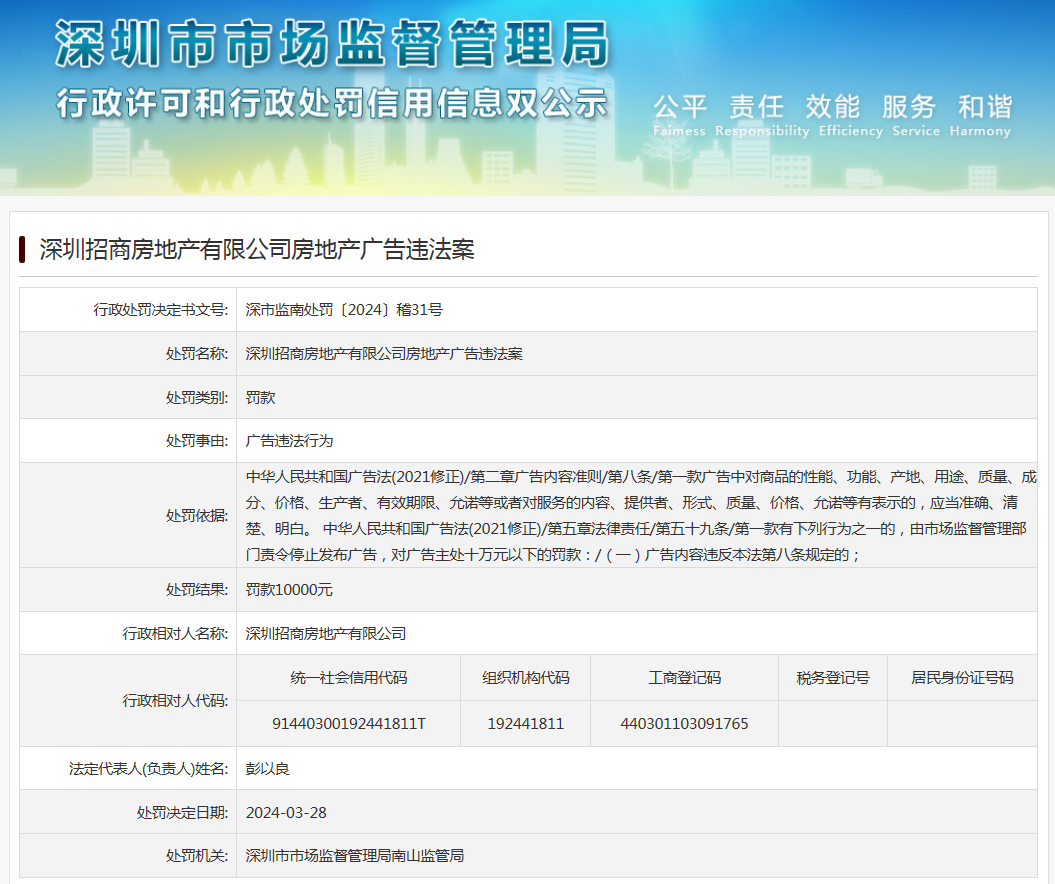Click the 法定代表人(负责人)姓名 row label
Viewport: 1055px width, 884px height.
click(x=149, y=768)
